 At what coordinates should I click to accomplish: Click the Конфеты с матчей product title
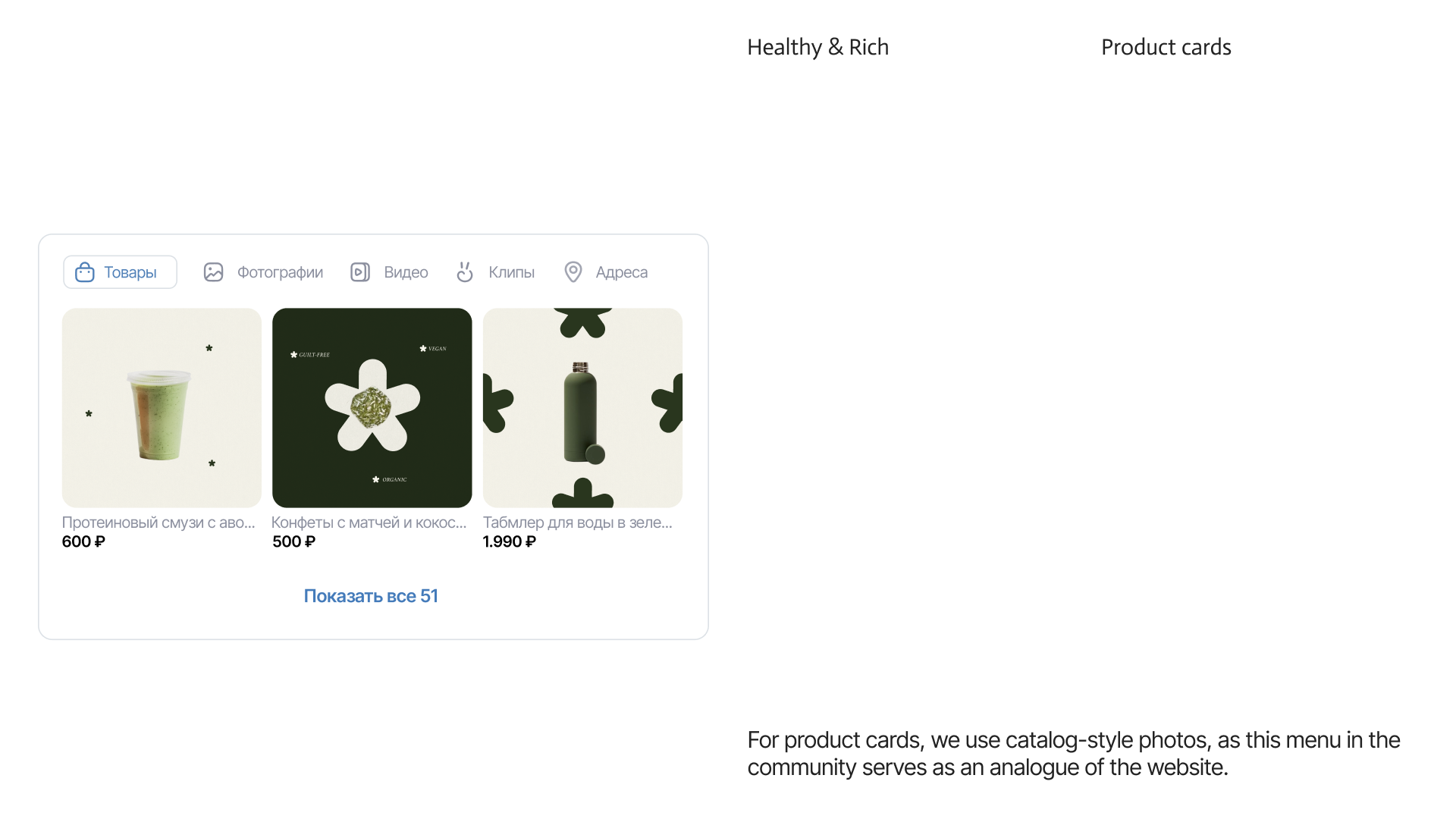tap(369, 522)
